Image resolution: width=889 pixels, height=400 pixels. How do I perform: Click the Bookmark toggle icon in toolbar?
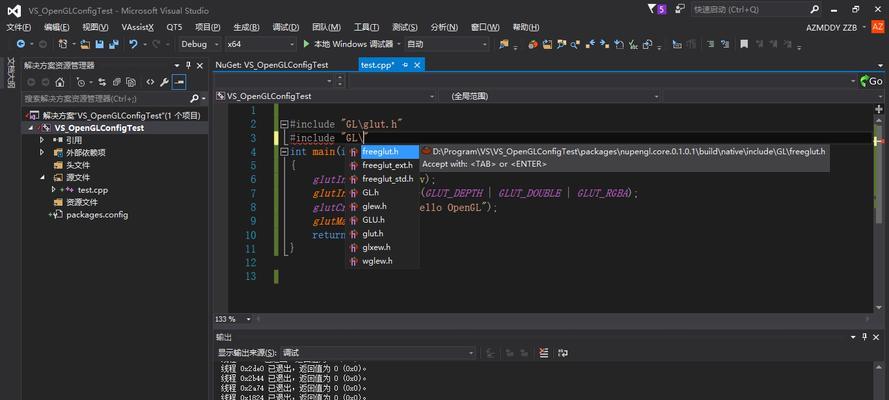[744, 44]
